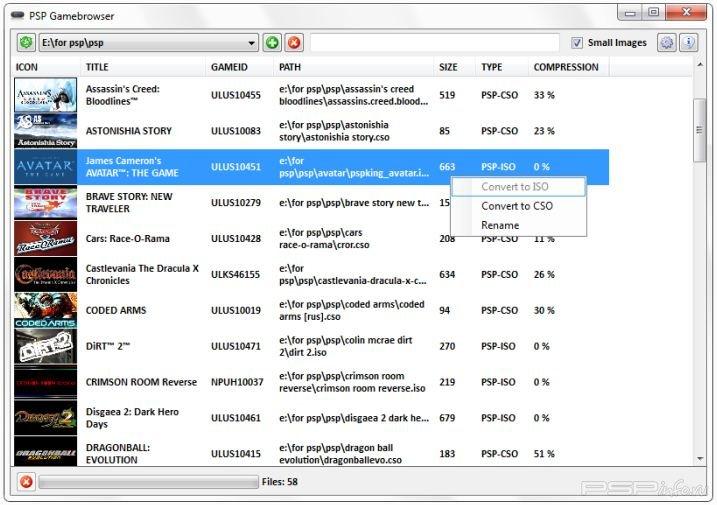
Task: Sort list by the TITLE column header
Action: point(98,67)
